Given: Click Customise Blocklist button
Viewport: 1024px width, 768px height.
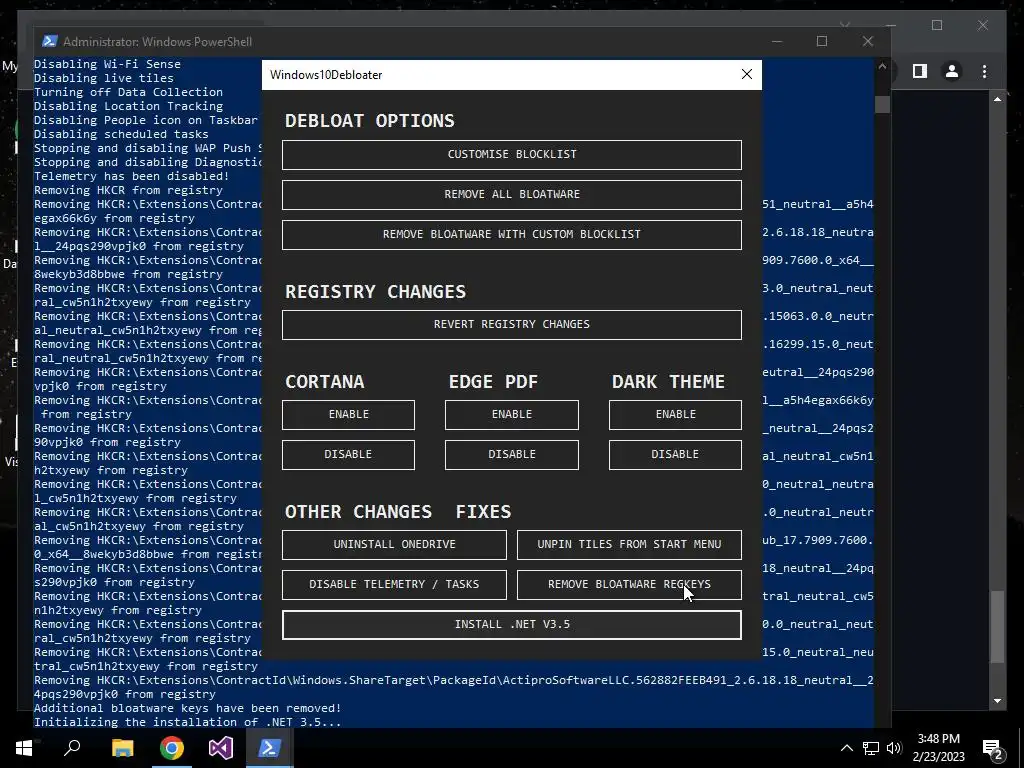Looking at the screenshot, I should click(512, 155).
